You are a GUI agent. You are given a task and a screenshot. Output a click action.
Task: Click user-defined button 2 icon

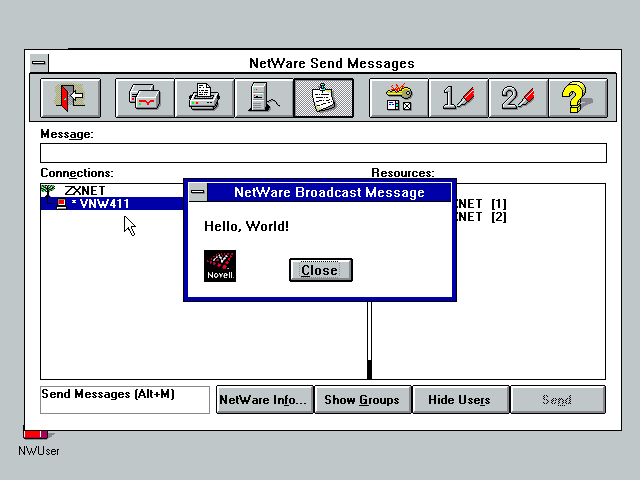point(518,98)
